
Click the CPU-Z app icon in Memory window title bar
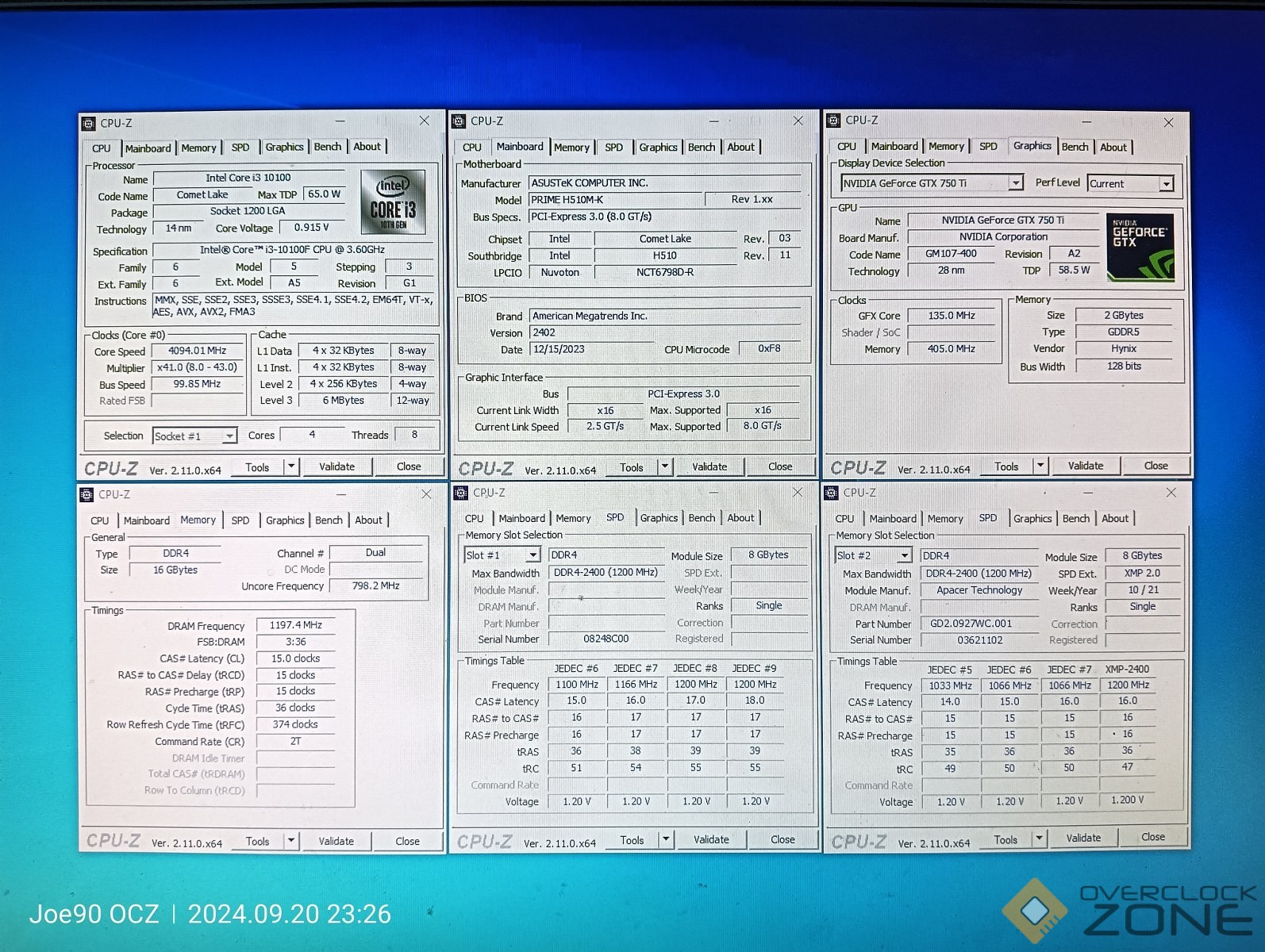[87, 495]
